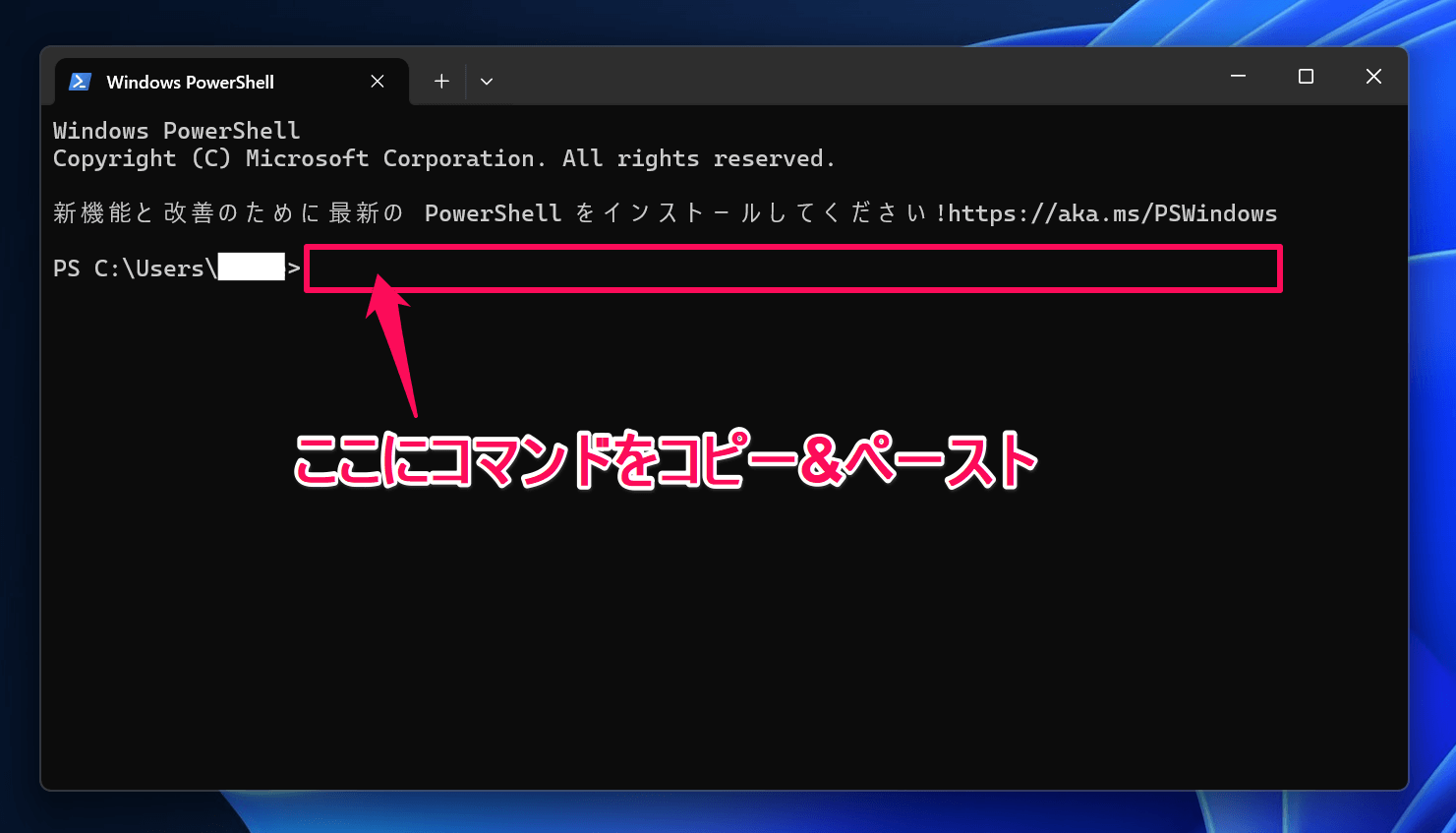Click the PowerShell icon in the tab

(80, 82)
